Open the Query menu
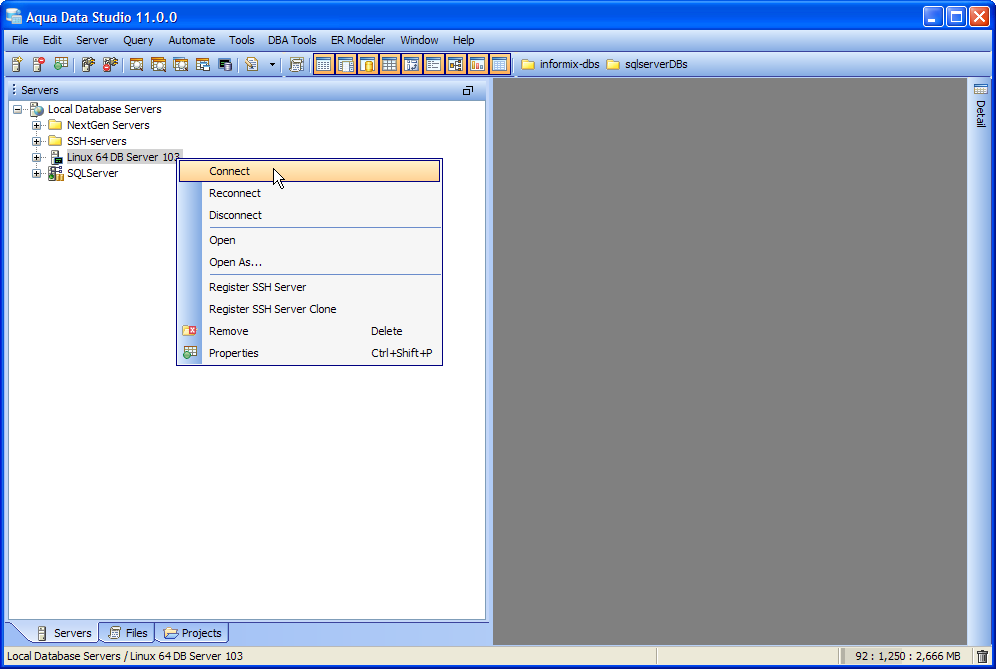The width and height of the screenshot is (996, 669). 138,40
